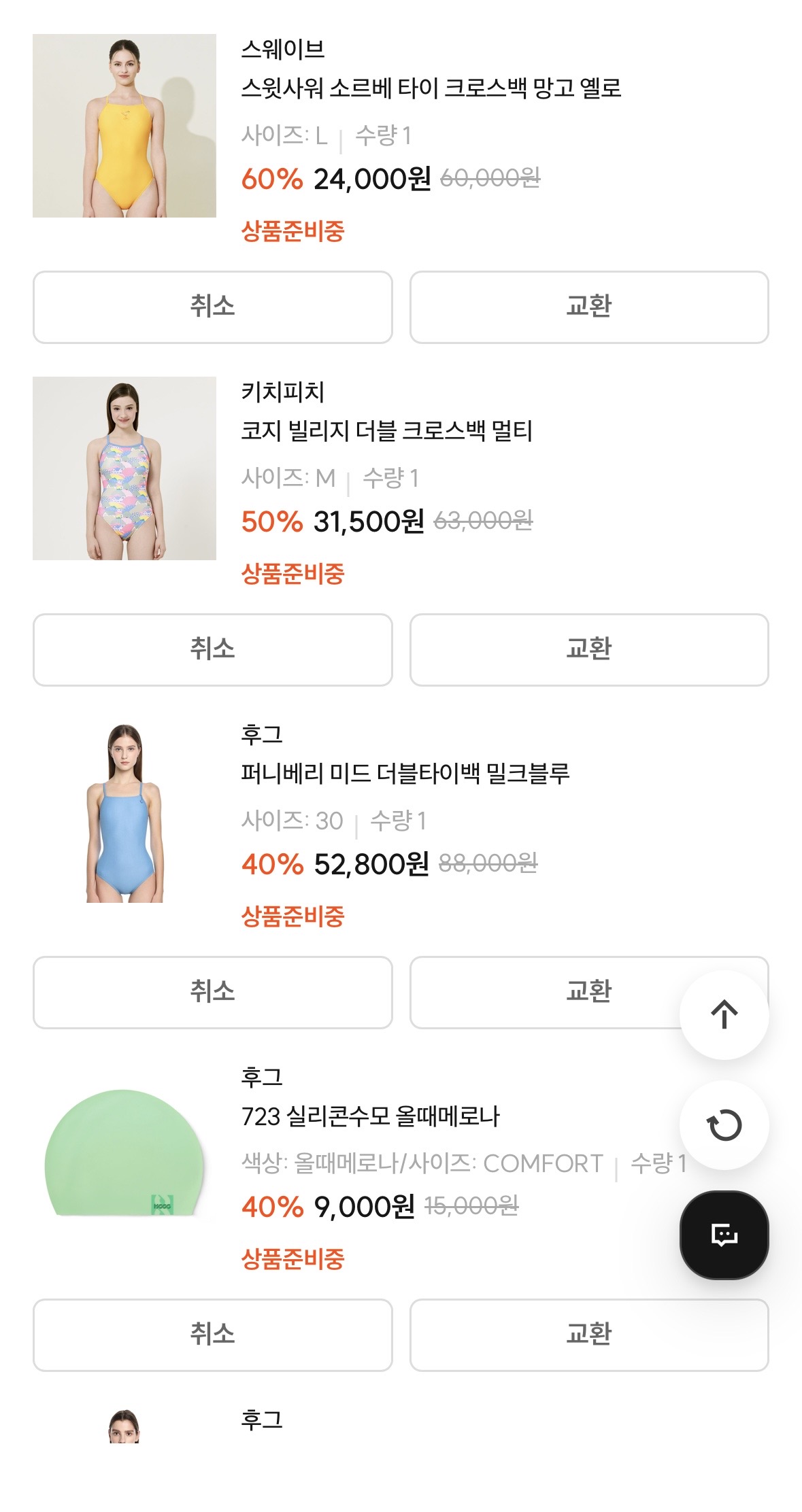Request exchange for 723 실리콘수모 swim cap
Screen dimensions: 802x1512
[x=588, y=1335]
